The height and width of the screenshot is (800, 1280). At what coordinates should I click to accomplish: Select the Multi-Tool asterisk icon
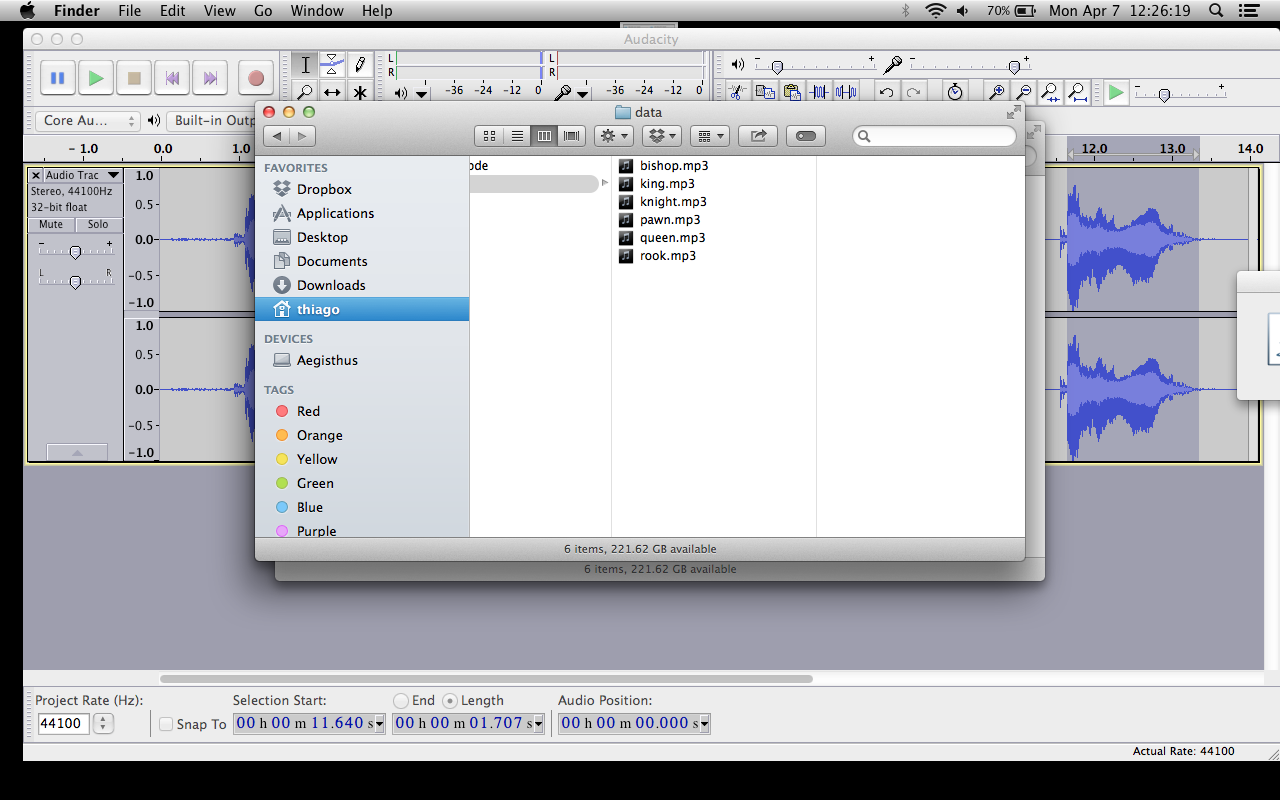(x=359, y=92)
